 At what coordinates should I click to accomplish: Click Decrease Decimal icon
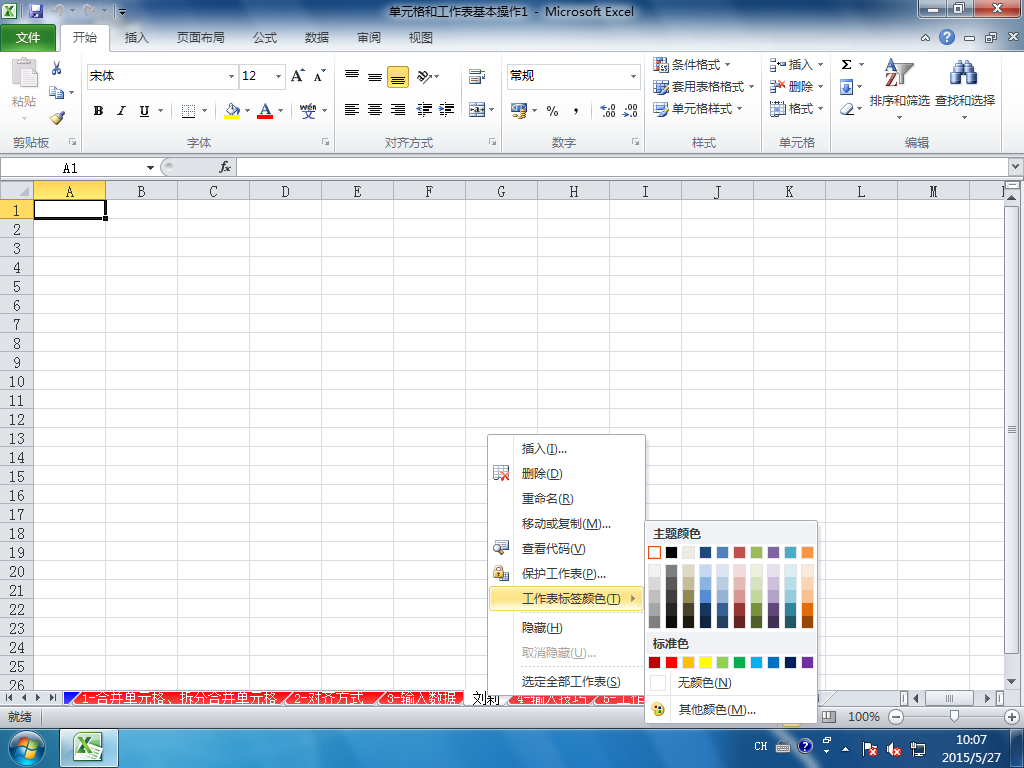tap(630, 111)
